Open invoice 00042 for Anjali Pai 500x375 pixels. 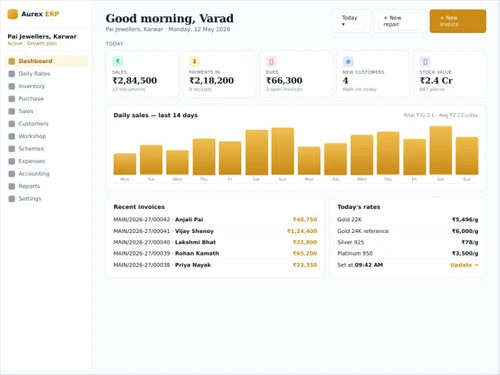pos(215,219)
